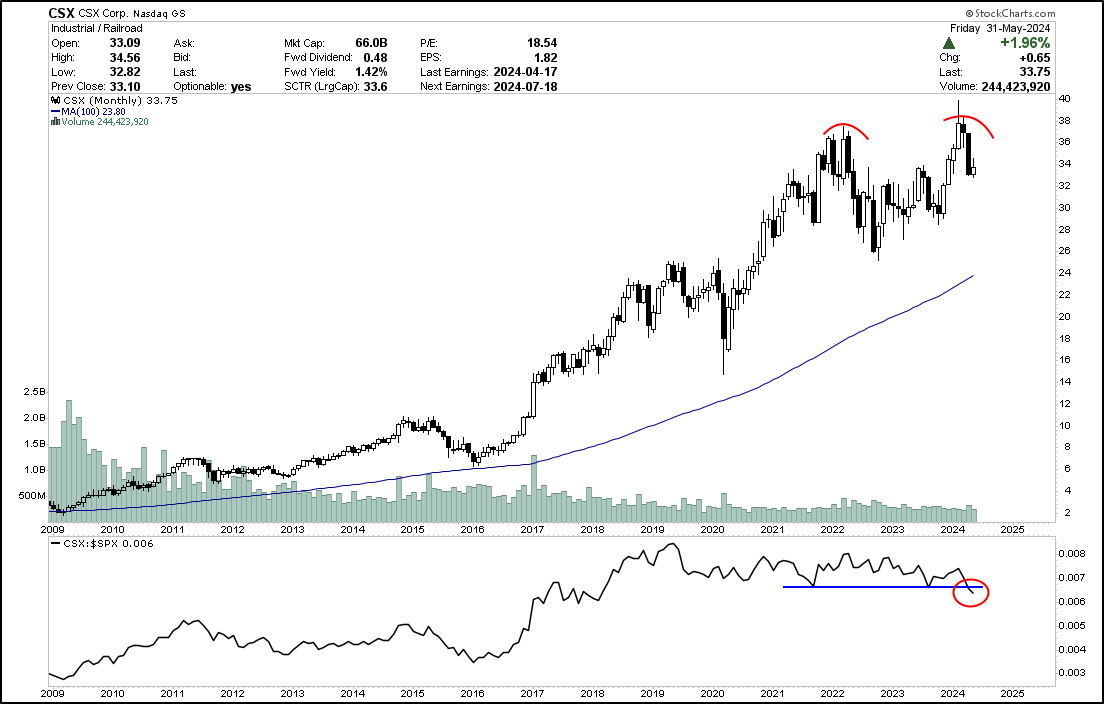Click the green up-triangle change indicator

pos(949,43)
